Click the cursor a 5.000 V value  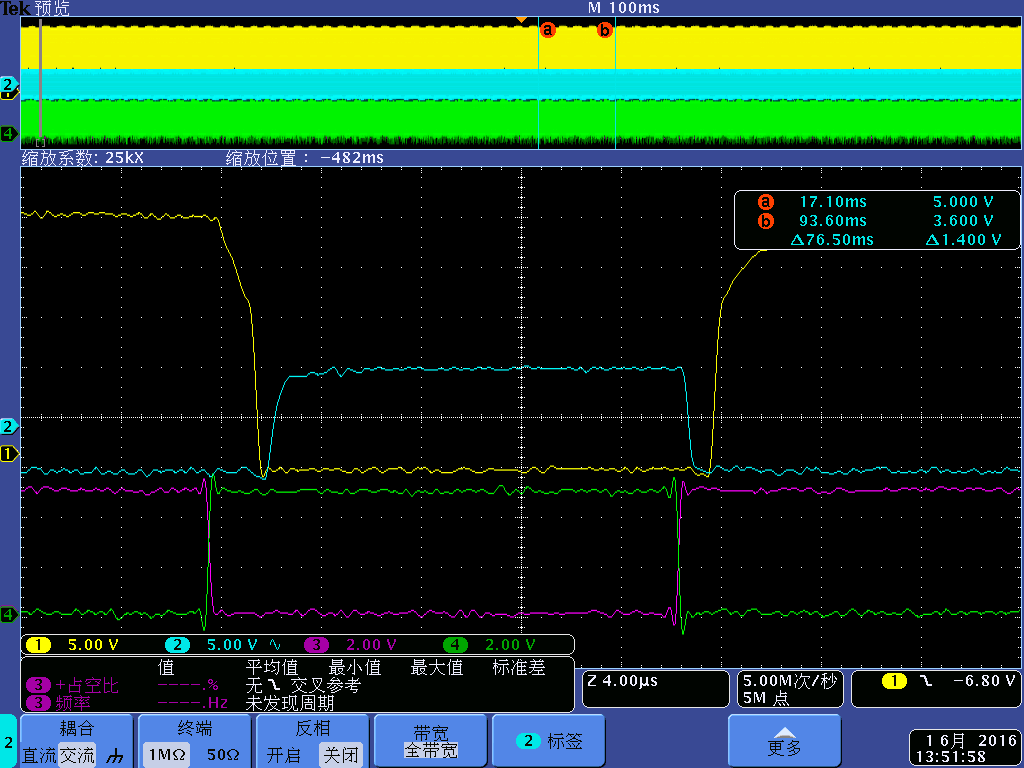pos(963,202)
